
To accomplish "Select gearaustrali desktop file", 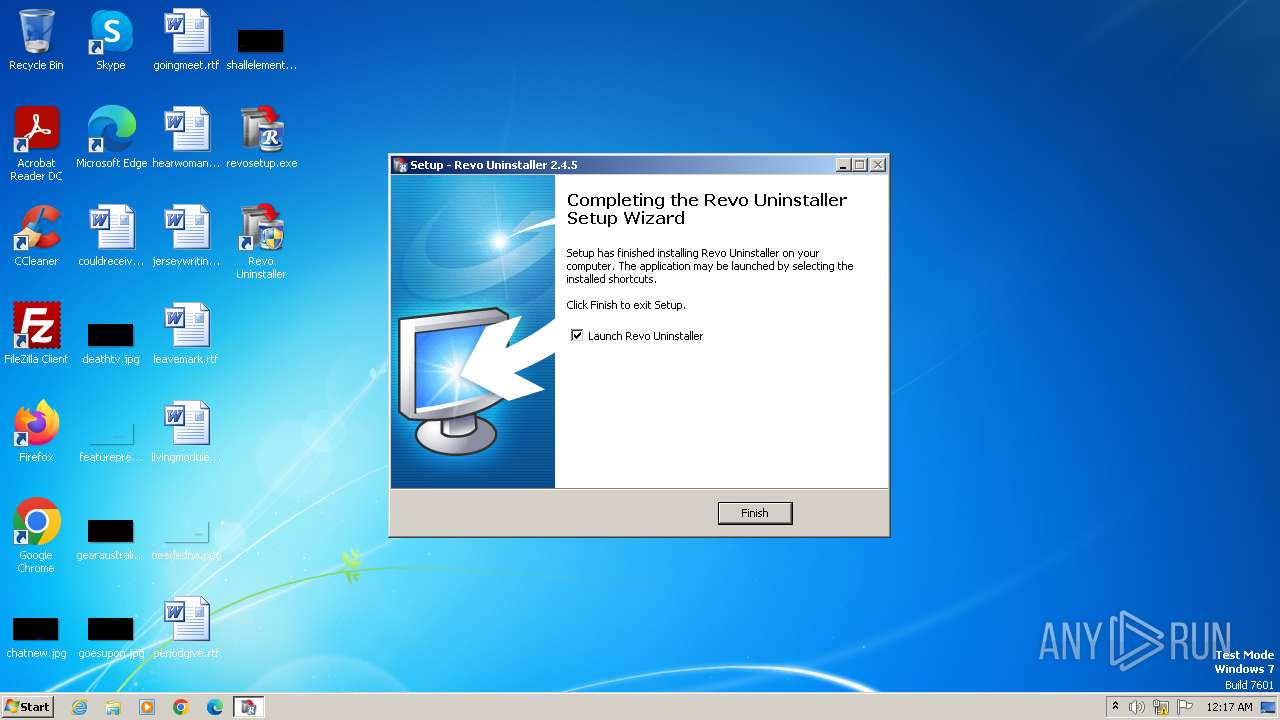I will 111,539.
